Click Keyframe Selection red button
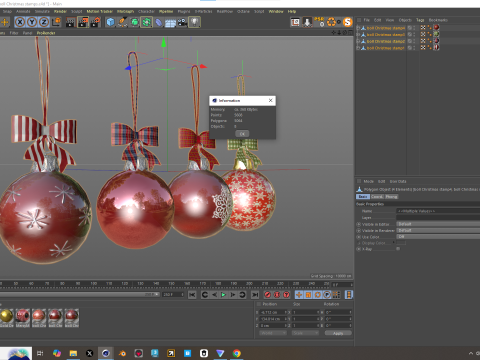This screenshot has width=480, height=360. tap(286, 295)
